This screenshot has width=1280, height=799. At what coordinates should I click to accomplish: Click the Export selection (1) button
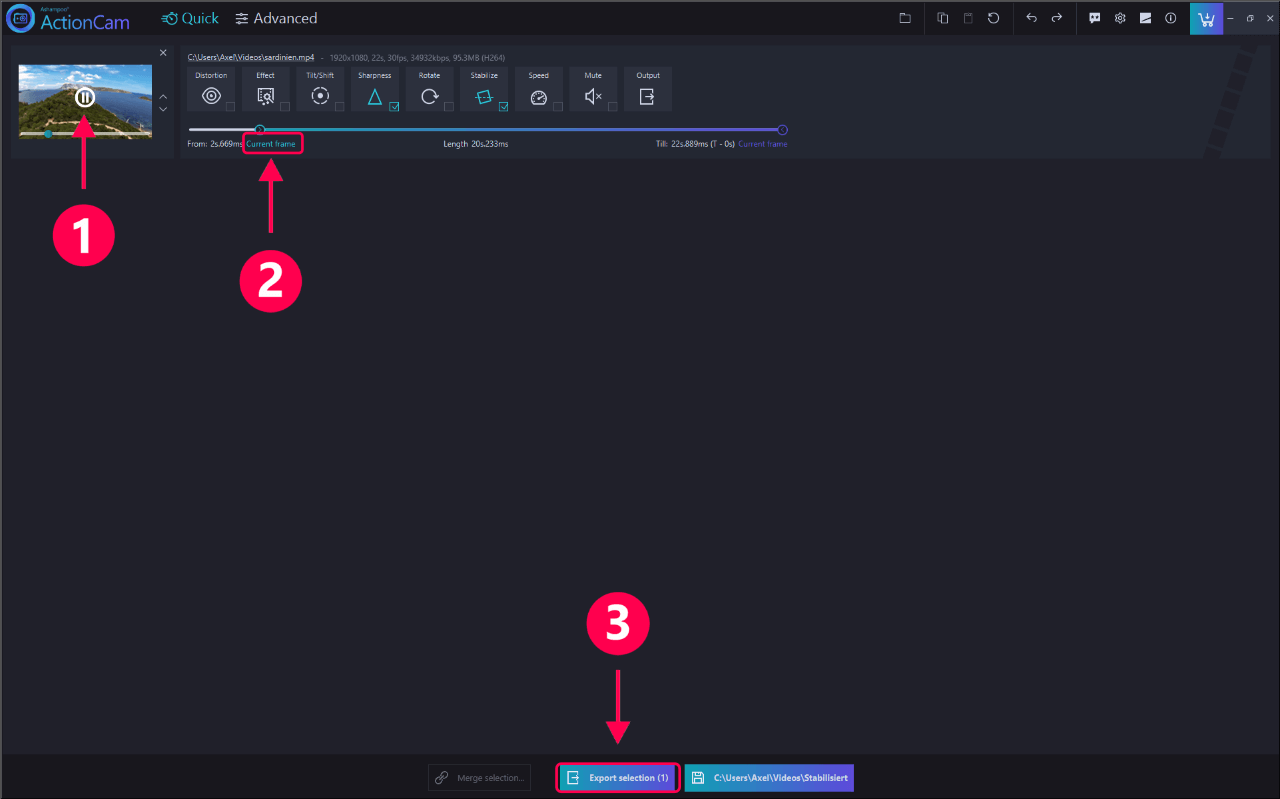[x=618, y=778]
